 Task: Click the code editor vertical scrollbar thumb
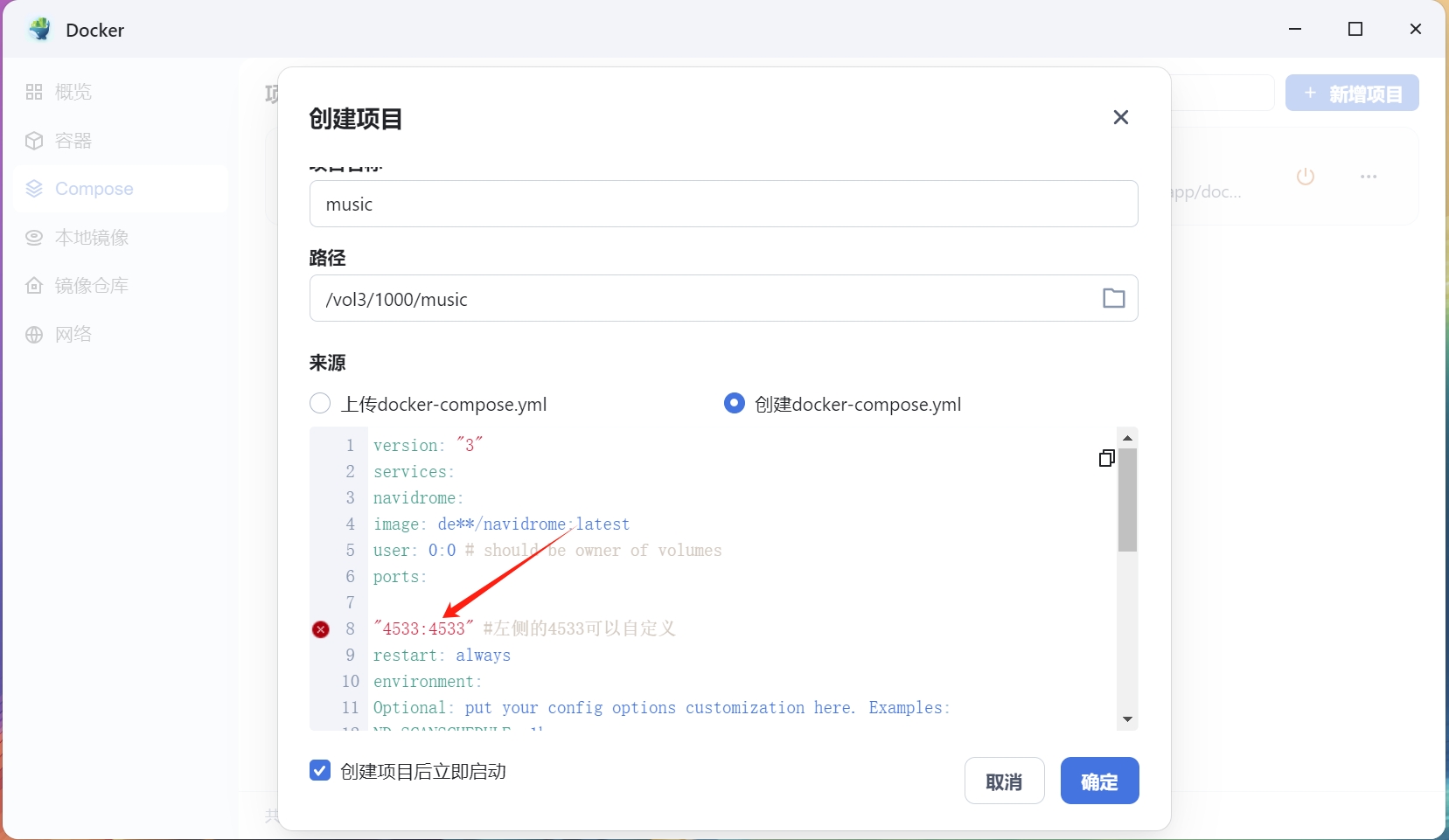1128,500
